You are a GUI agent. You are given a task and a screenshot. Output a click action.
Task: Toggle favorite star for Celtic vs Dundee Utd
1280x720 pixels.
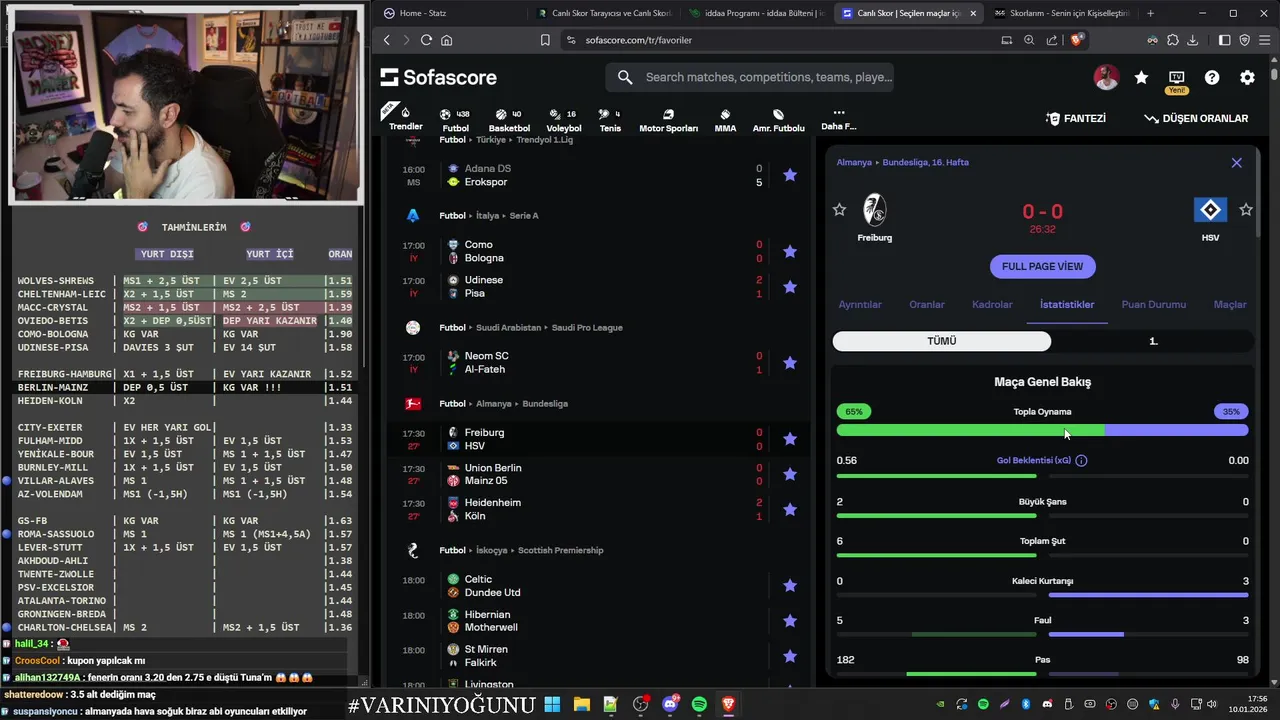(x=790, y=585)
